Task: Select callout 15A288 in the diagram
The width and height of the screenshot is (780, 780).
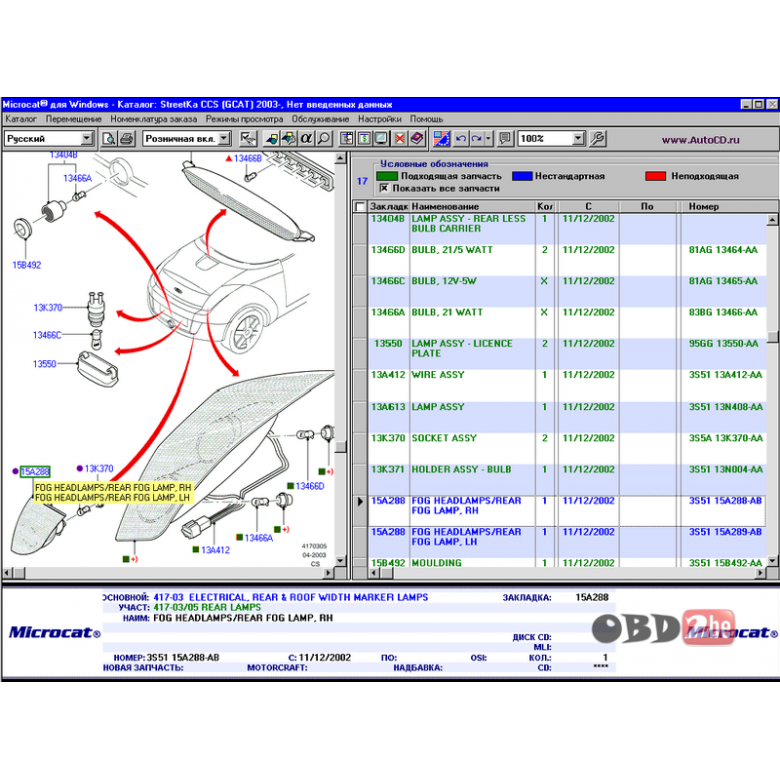Action: click(x=35, y=472)
